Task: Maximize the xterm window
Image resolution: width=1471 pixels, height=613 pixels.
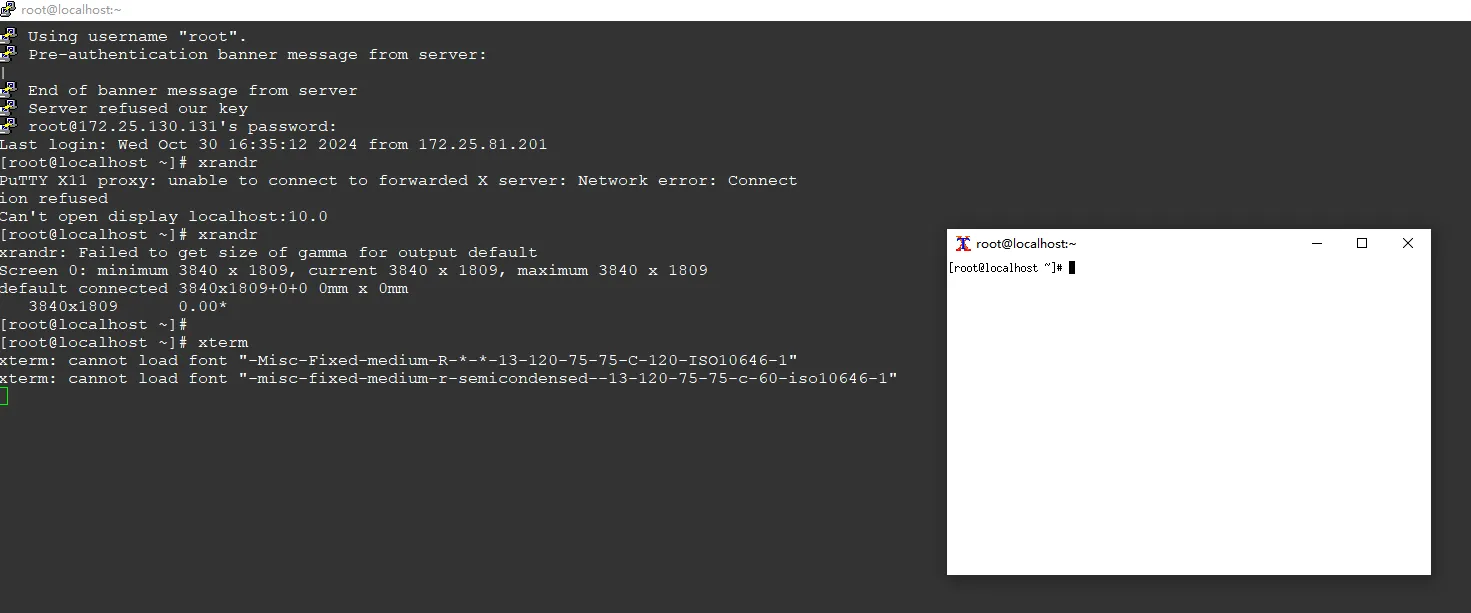Action: [x=1362, y=243]
